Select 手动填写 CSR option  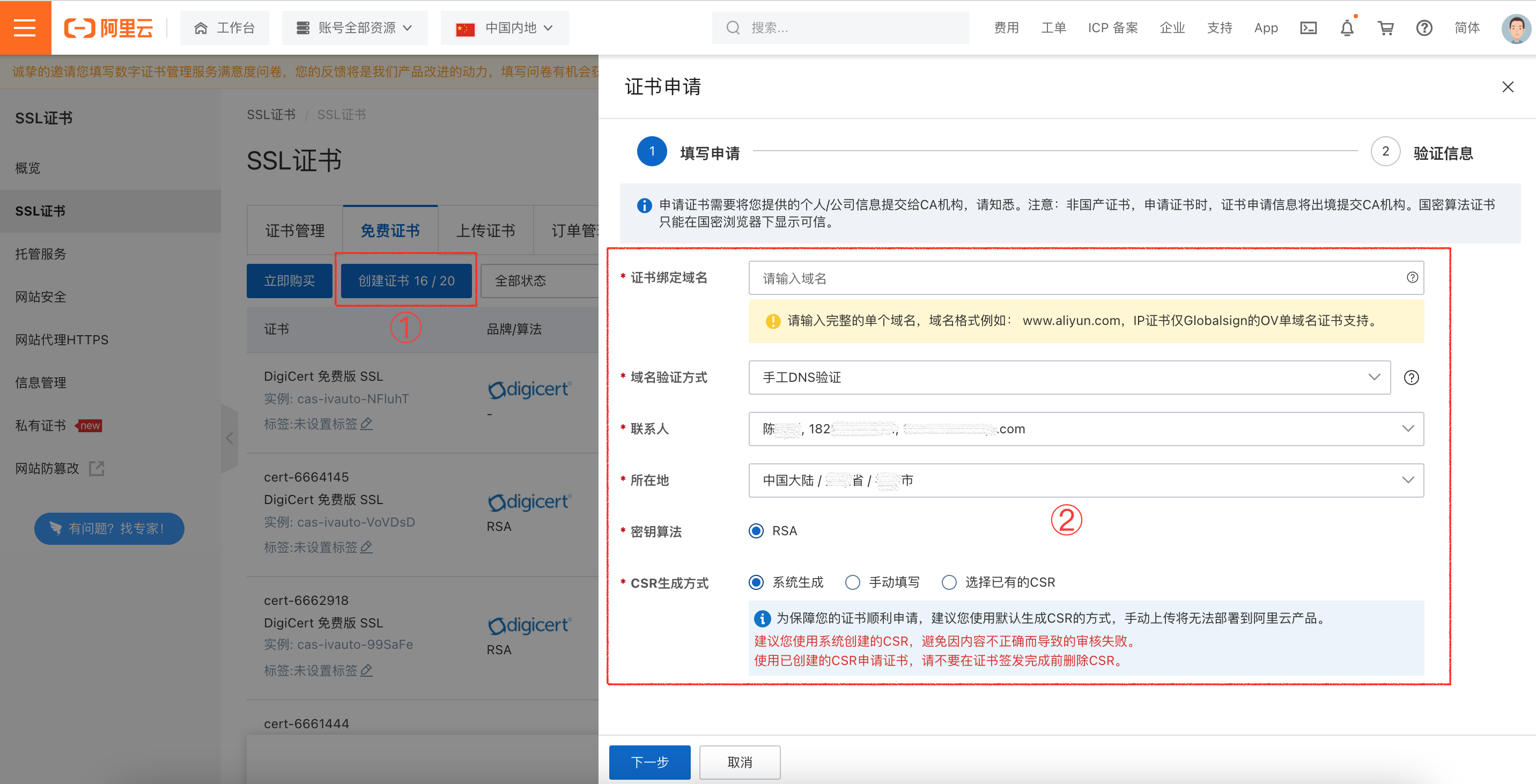(x=853, y=582)
